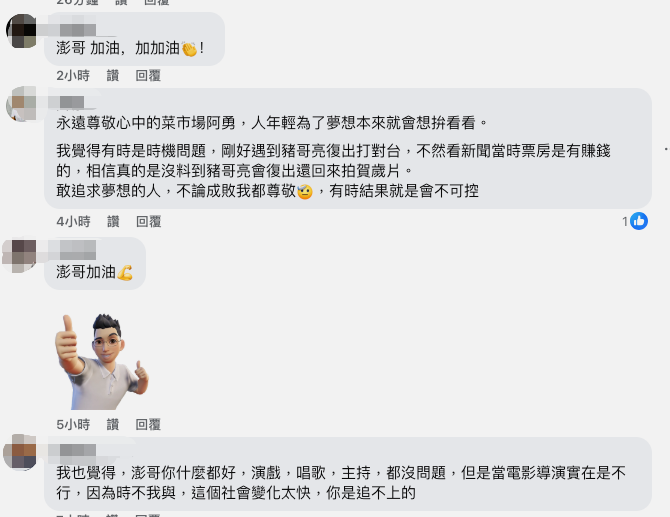
Task: Click profile picture of 我也覺得 commenter
Action: (x=20, y=452)
